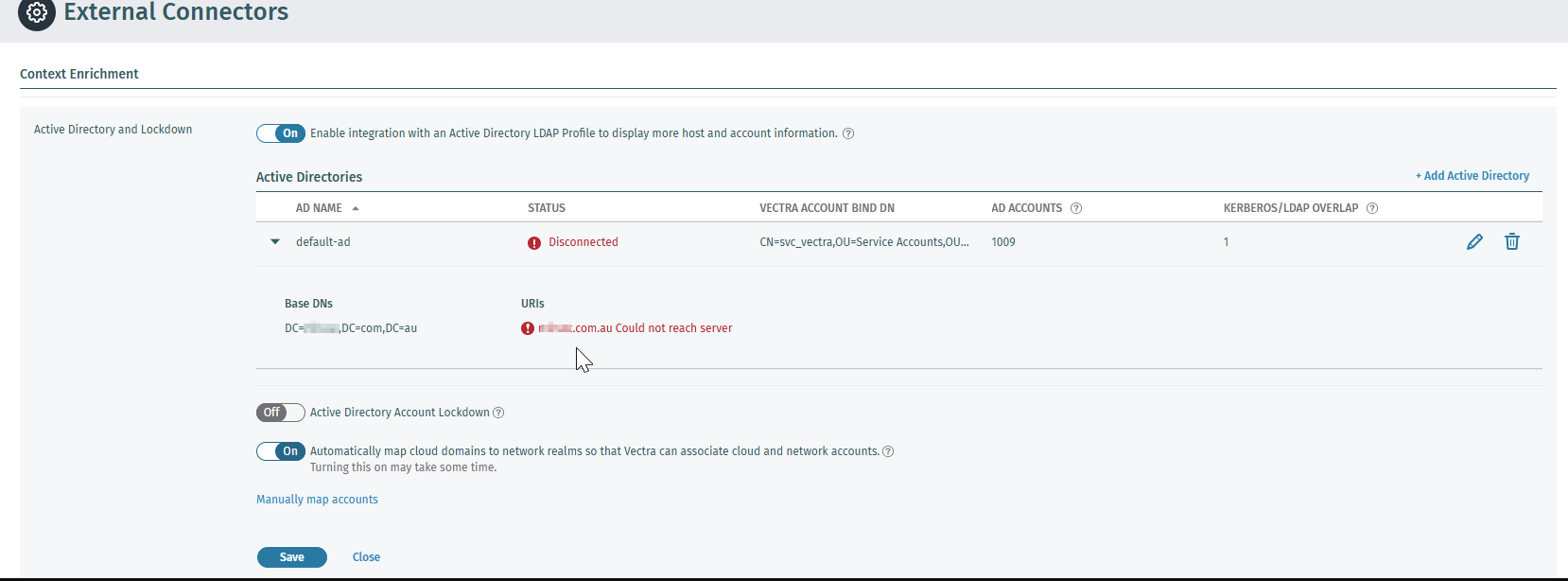1568x581 pixels.
Task: Click the Status column header
Action: (x=547, y=208)
